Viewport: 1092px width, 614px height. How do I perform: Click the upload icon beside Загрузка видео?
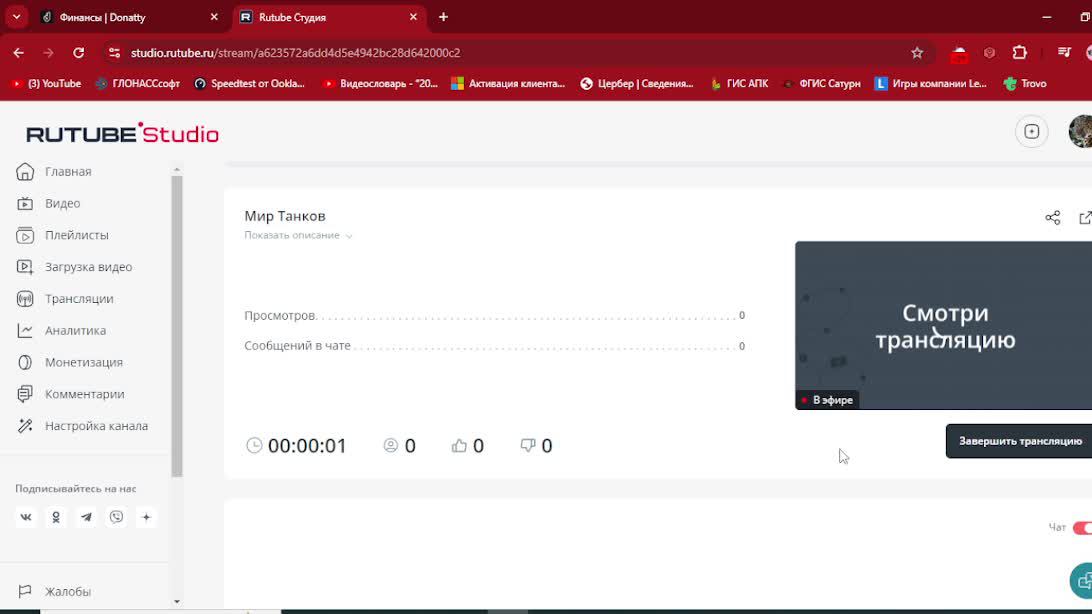tap(25, 267)
